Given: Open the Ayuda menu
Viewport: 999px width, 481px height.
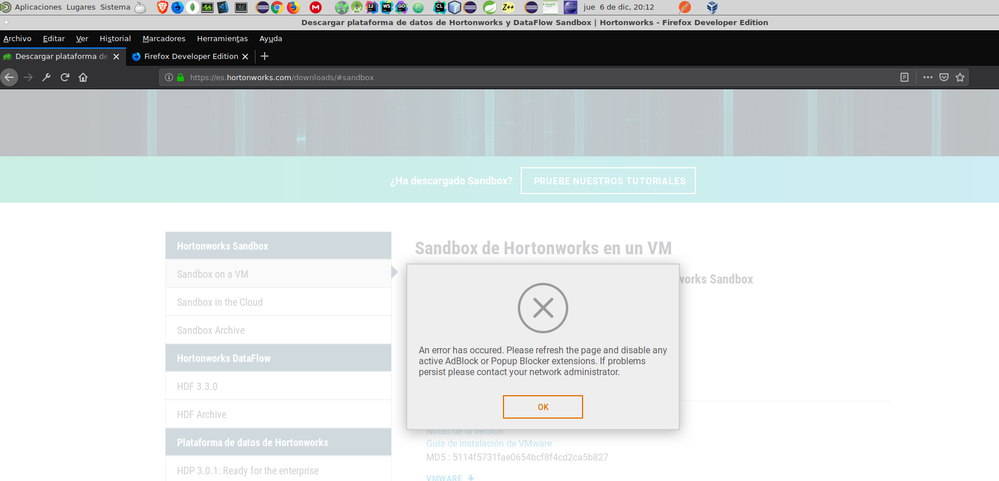Looking at the screenshot, I should 271,38.
